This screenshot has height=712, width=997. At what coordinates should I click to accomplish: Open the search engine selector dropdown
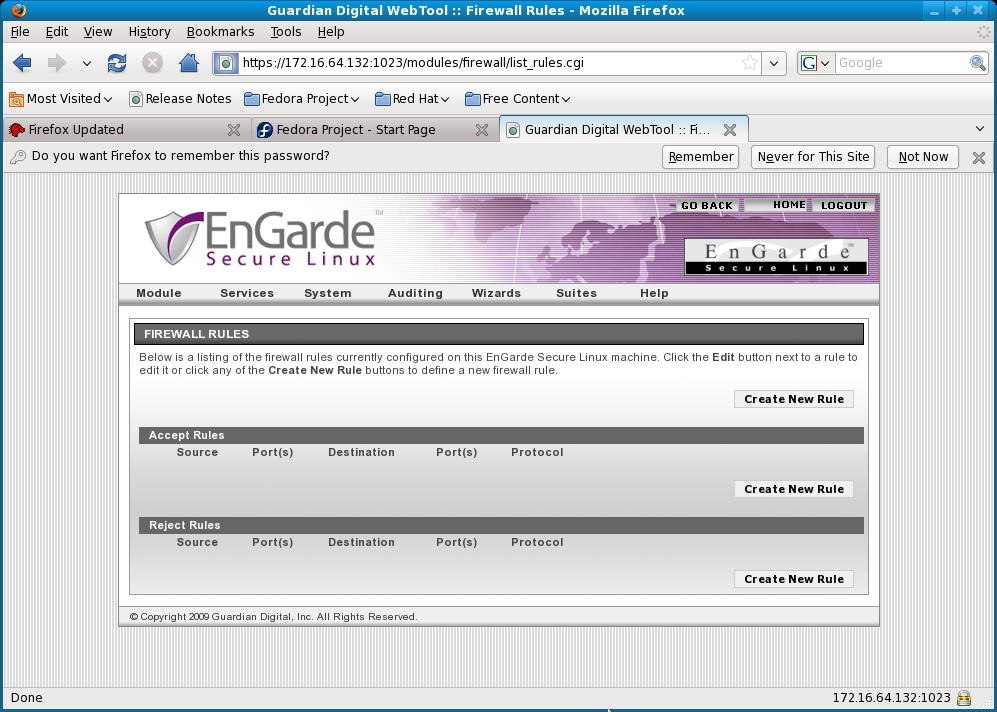click(x=816, y=63)
